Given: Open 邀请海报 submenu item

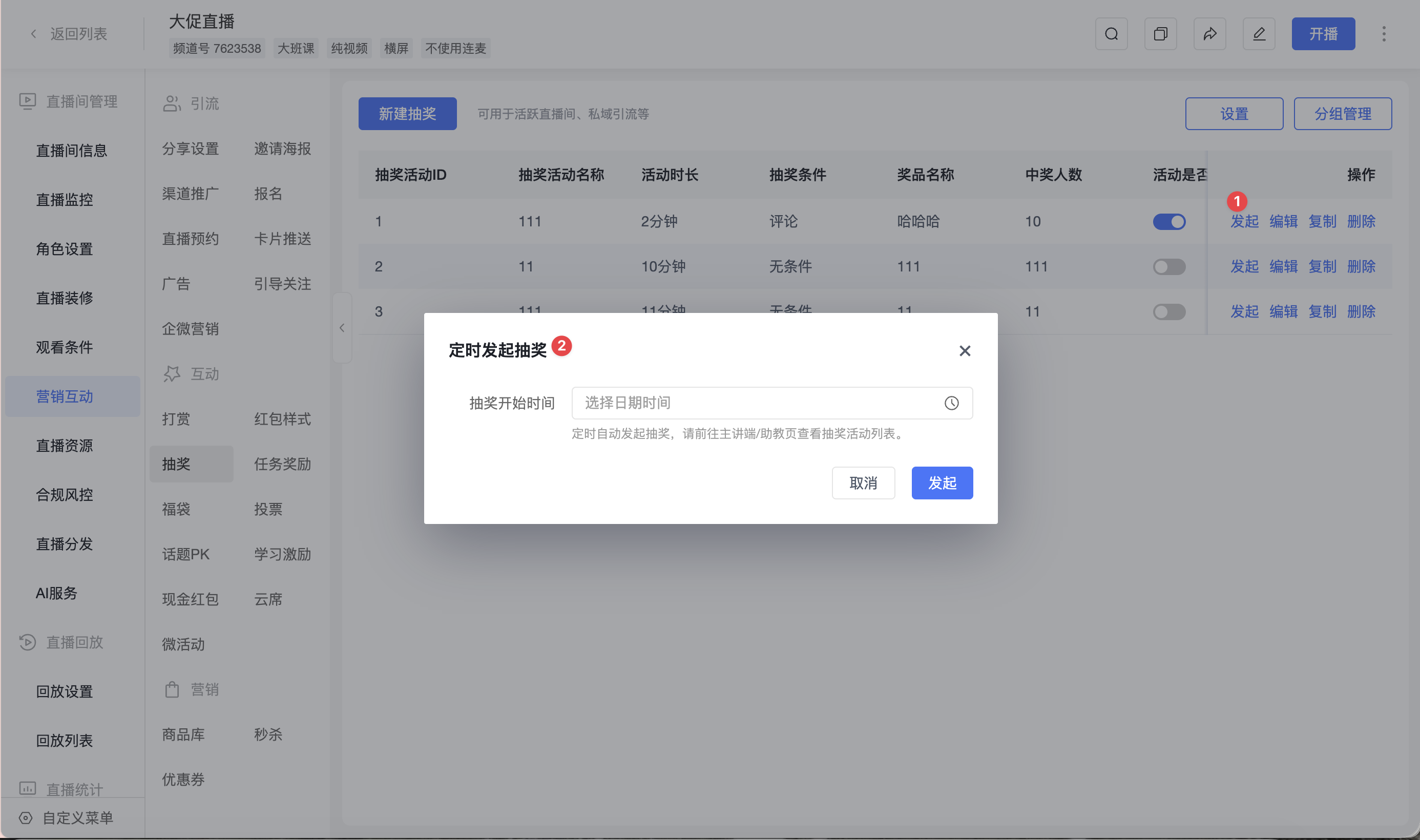Looking at the screenshot, I should (282, 149).
